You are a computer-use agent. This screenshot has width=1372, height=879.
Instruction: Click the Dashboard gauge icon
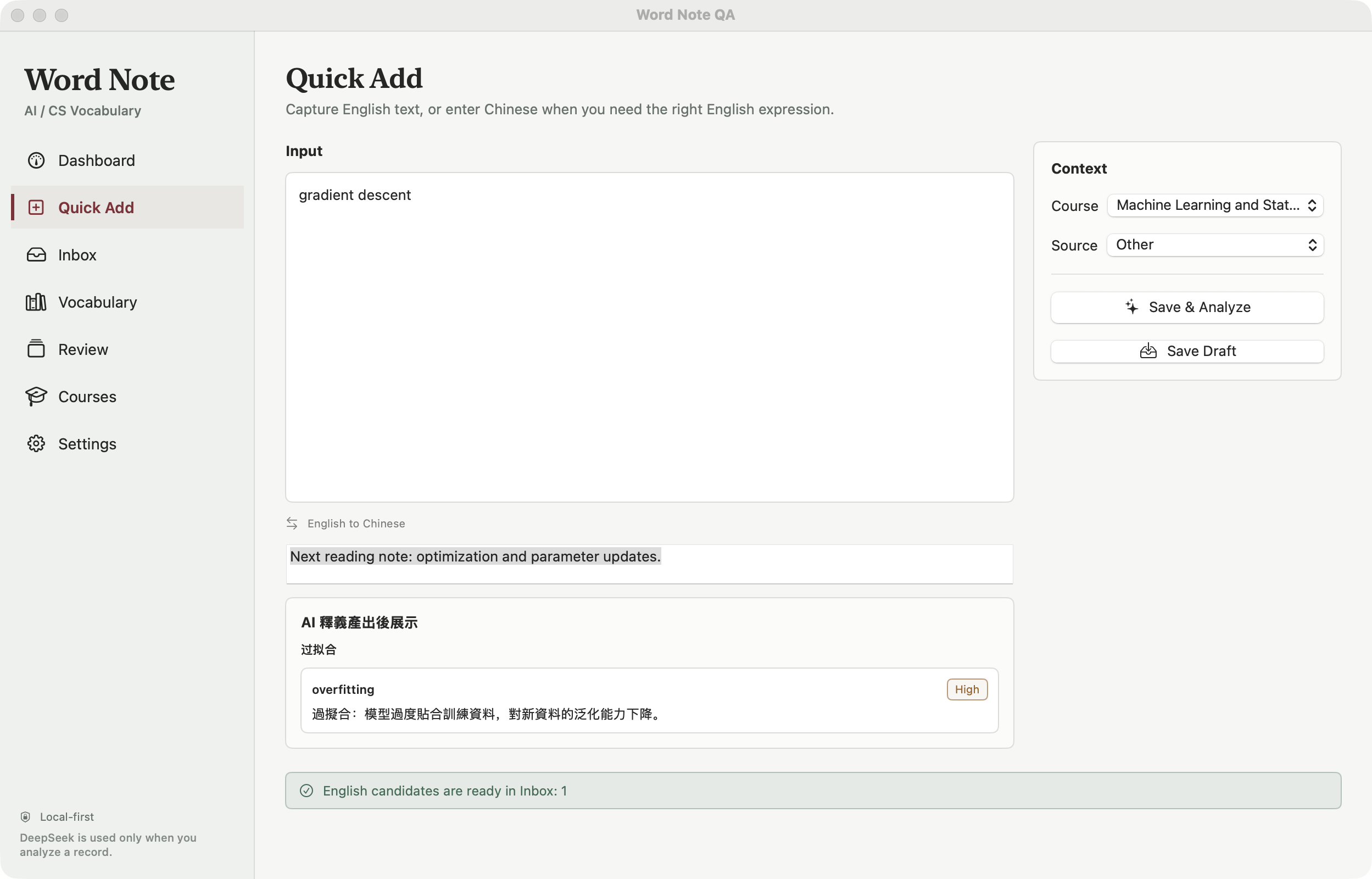tap(36, 160)
